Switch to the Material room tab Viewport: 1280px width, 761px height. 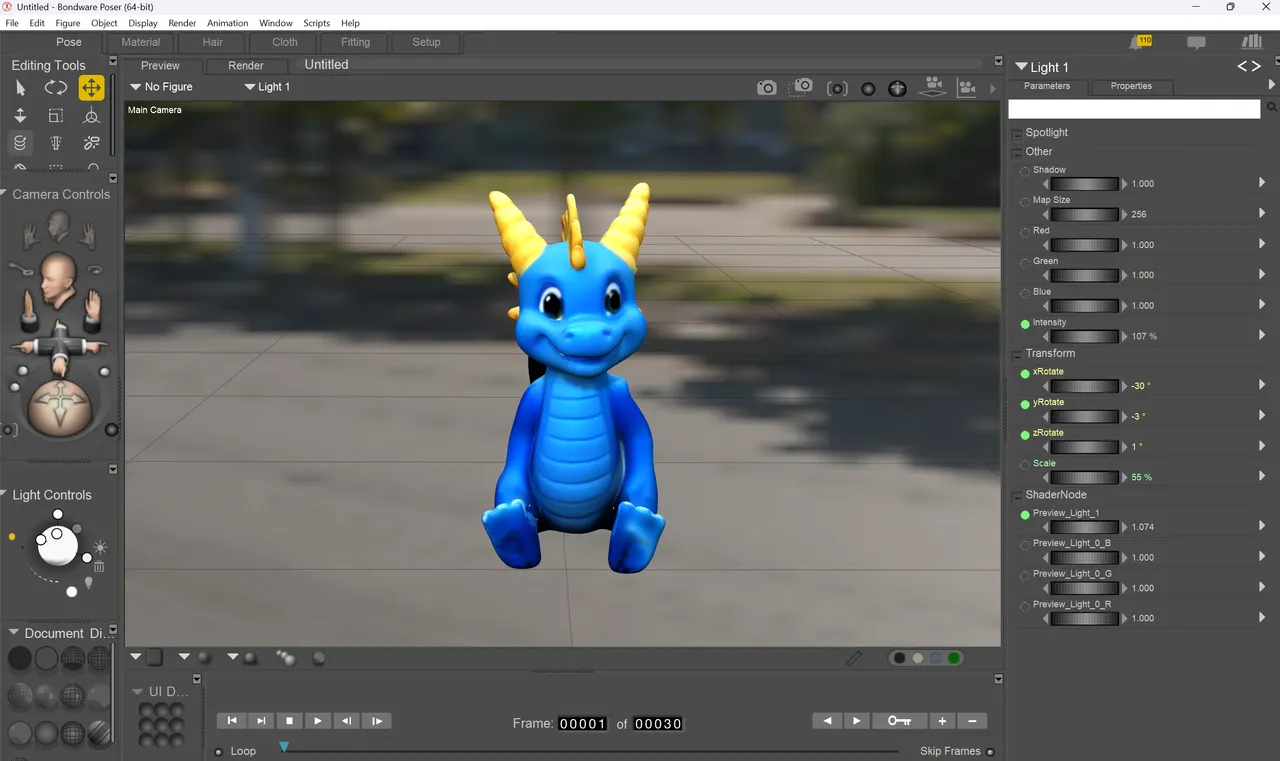click(141, 42)
